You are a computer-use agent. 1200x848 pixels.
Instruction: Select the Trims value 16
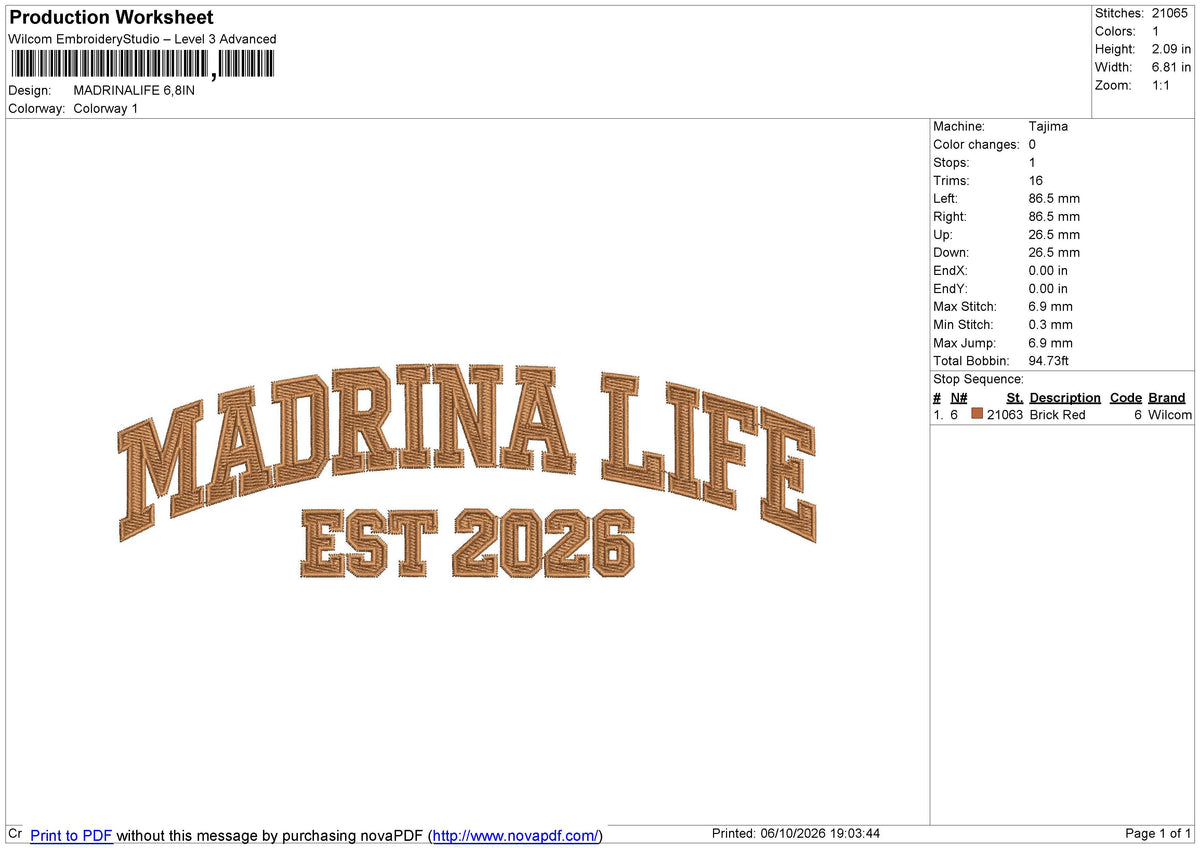[x=1035, y=180]
